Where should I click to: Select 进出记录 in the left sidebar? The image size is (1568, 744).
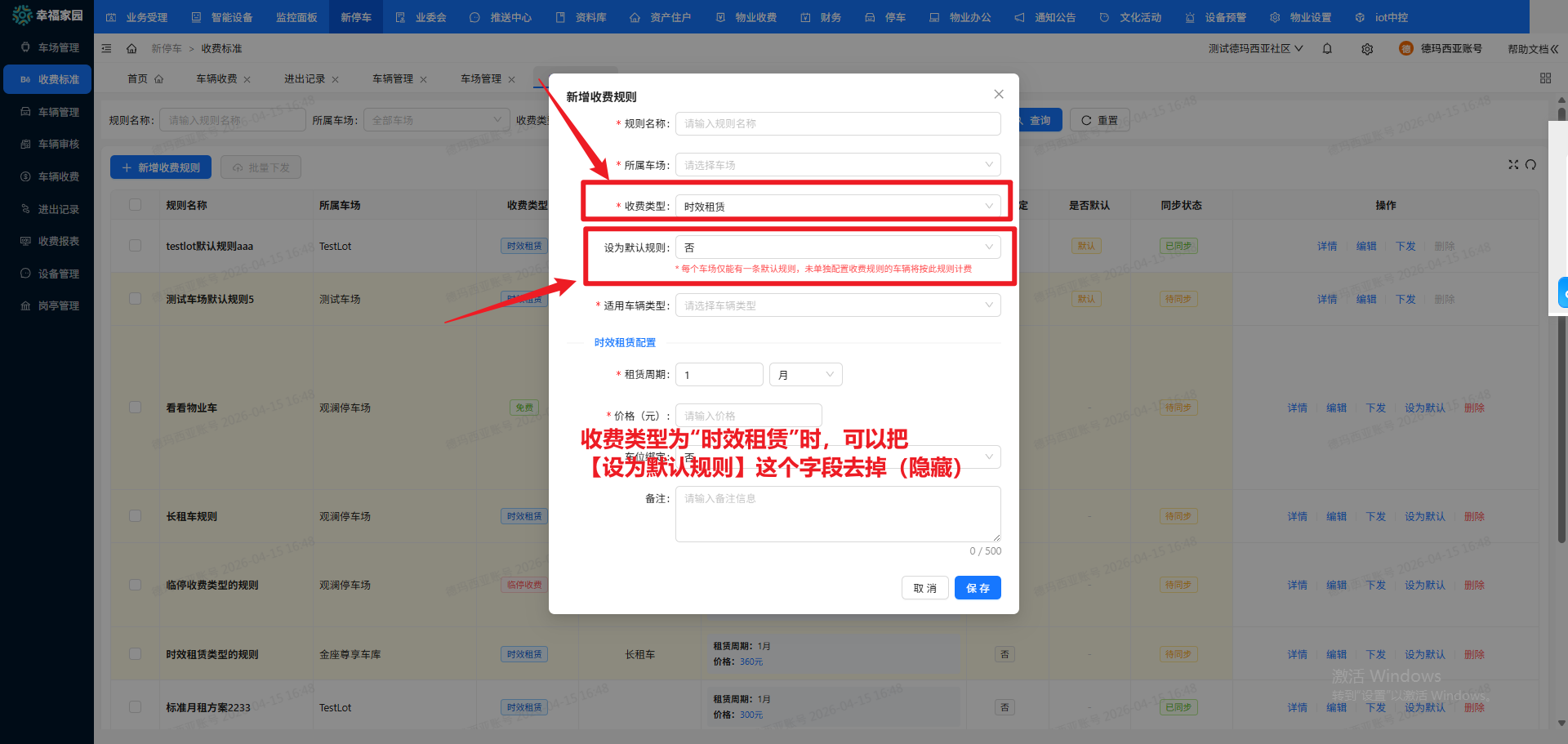coord(58,209)
